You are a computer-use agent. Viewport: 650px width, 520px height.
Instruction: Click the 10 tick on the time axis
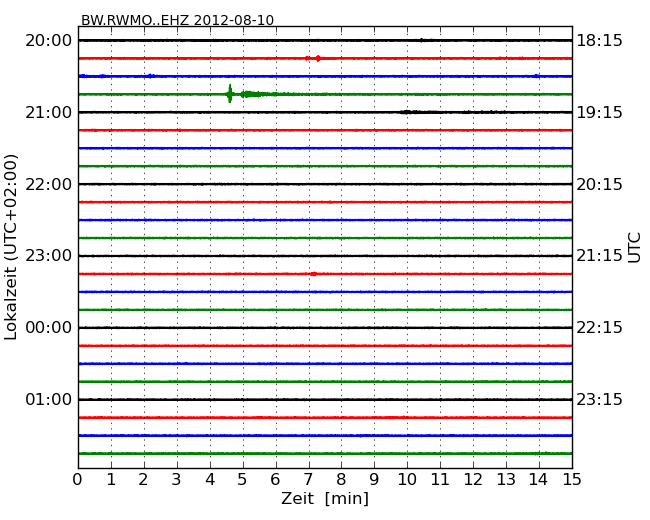click(x=407, y=479)
